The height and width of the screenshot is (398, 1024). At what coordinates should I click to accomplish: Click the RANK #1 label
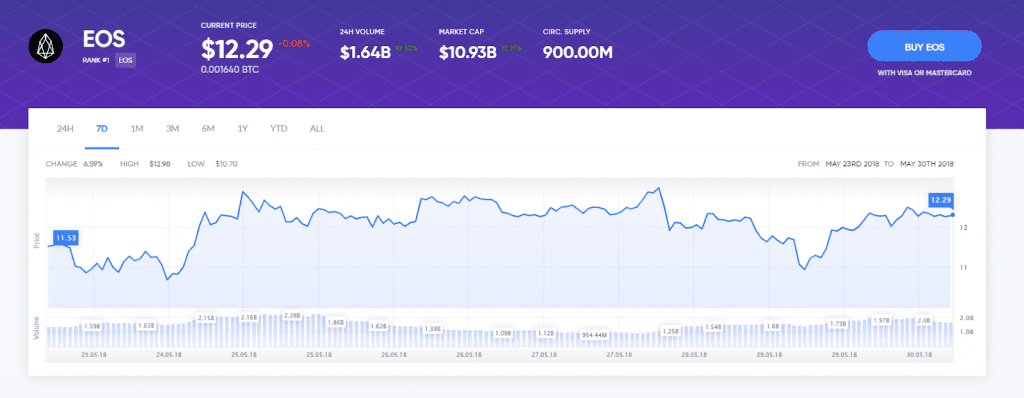coord(96,61)
